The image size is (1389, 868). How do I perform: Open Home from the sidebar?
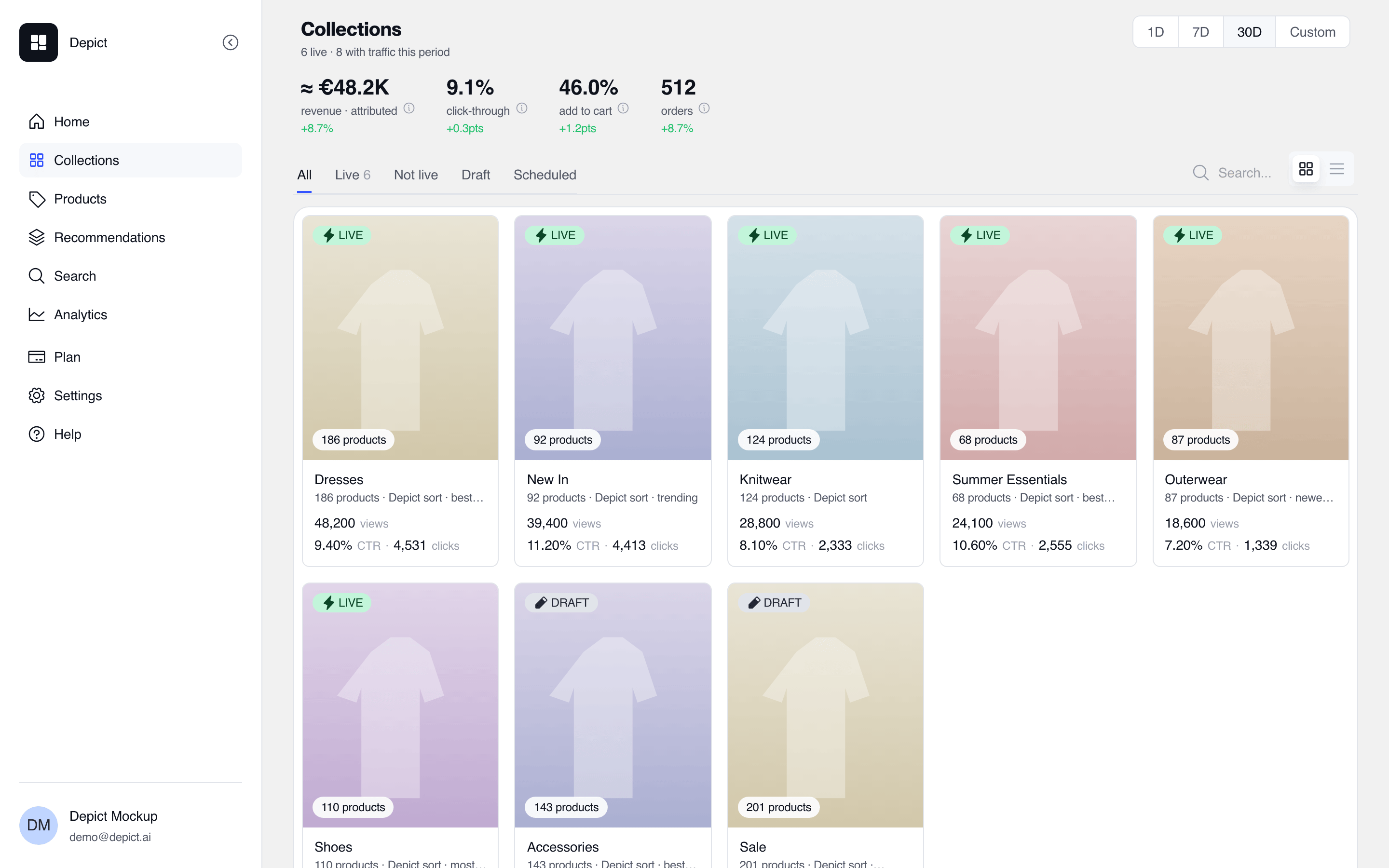[x=130, y=122]
